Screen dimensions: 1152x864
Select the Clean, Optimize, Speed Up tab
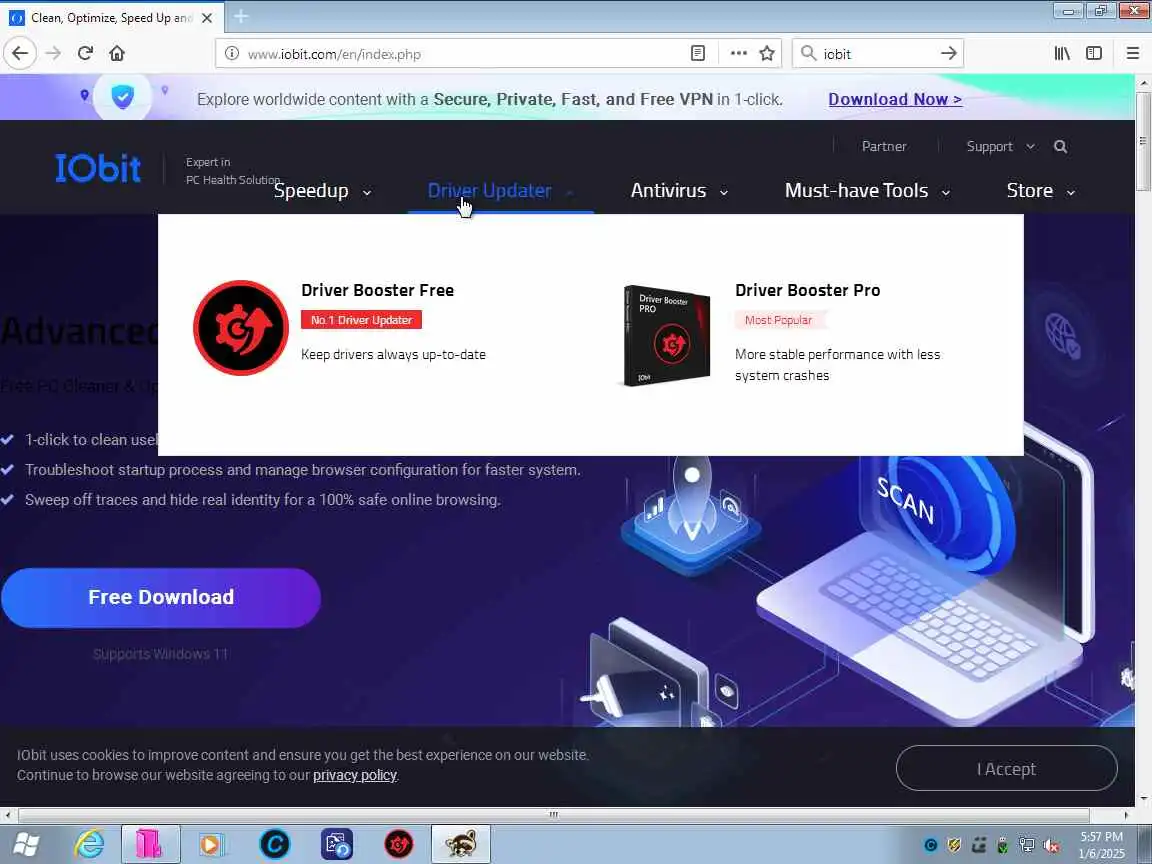click(x=110, y=18)
